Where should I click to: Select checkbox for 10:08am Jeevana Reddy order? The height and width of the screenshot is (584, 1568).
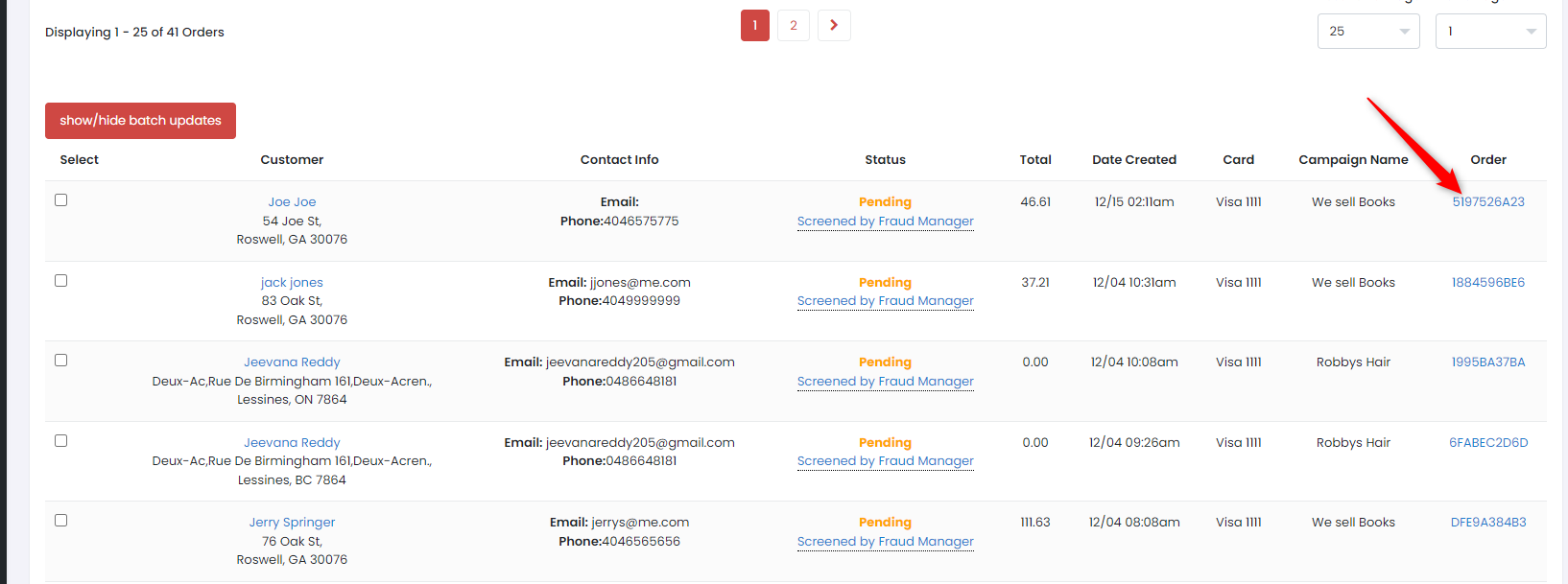point(61,361)
